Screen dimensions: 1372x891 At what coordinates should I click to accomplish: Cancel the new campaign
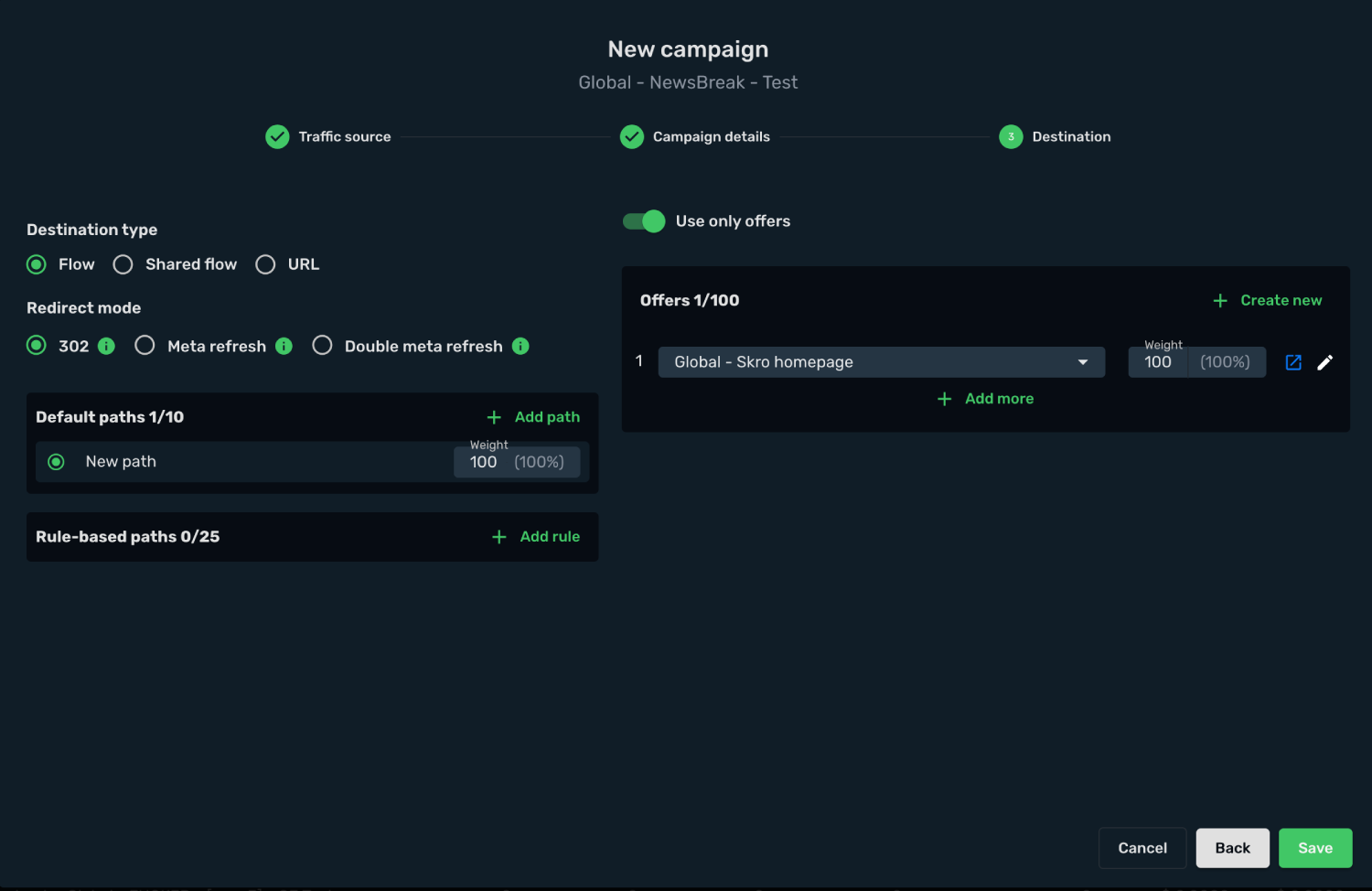(x=1142, y=848)
